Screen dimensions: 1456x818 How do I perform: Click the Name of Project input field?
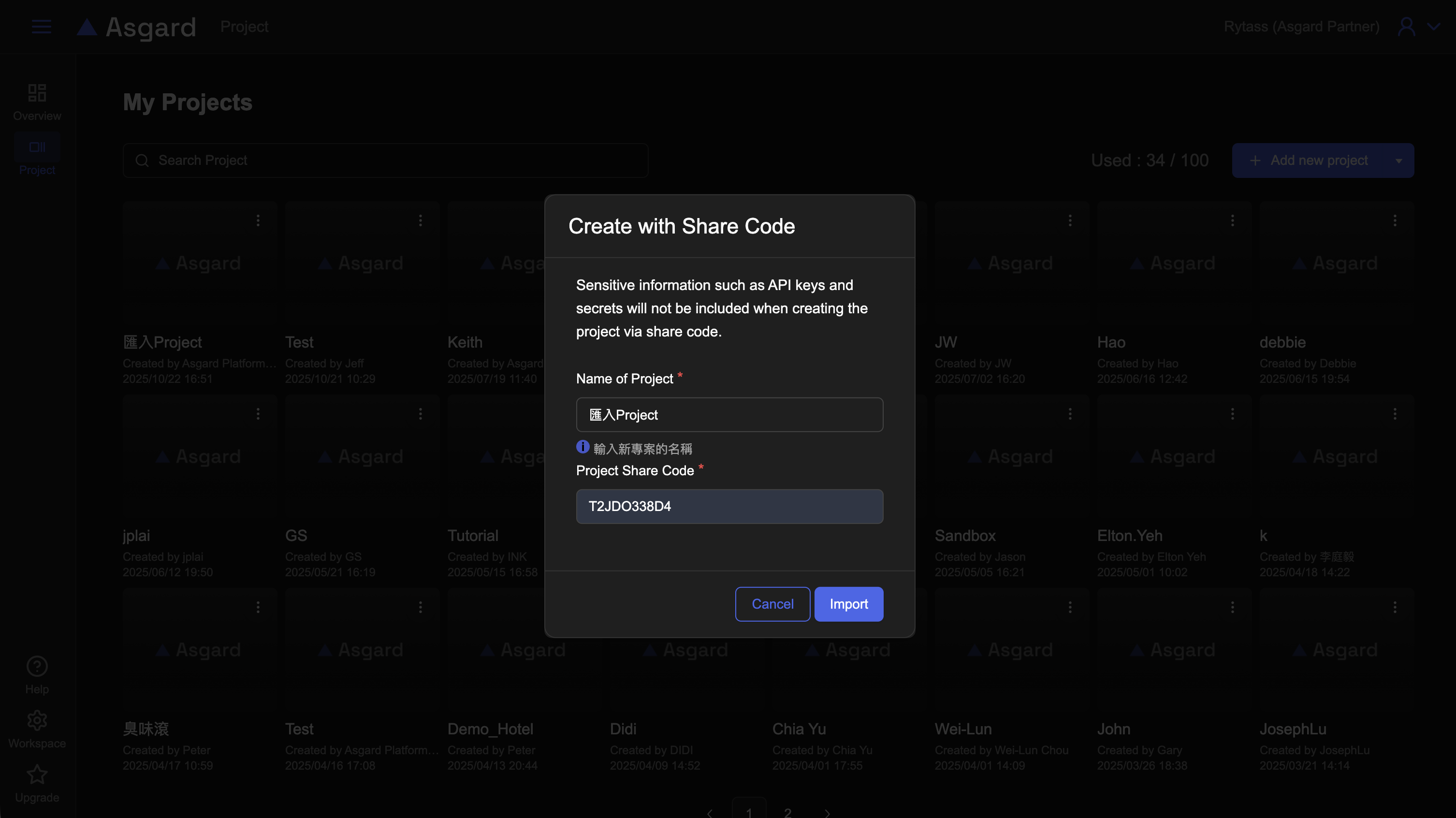tap(729, 414)
